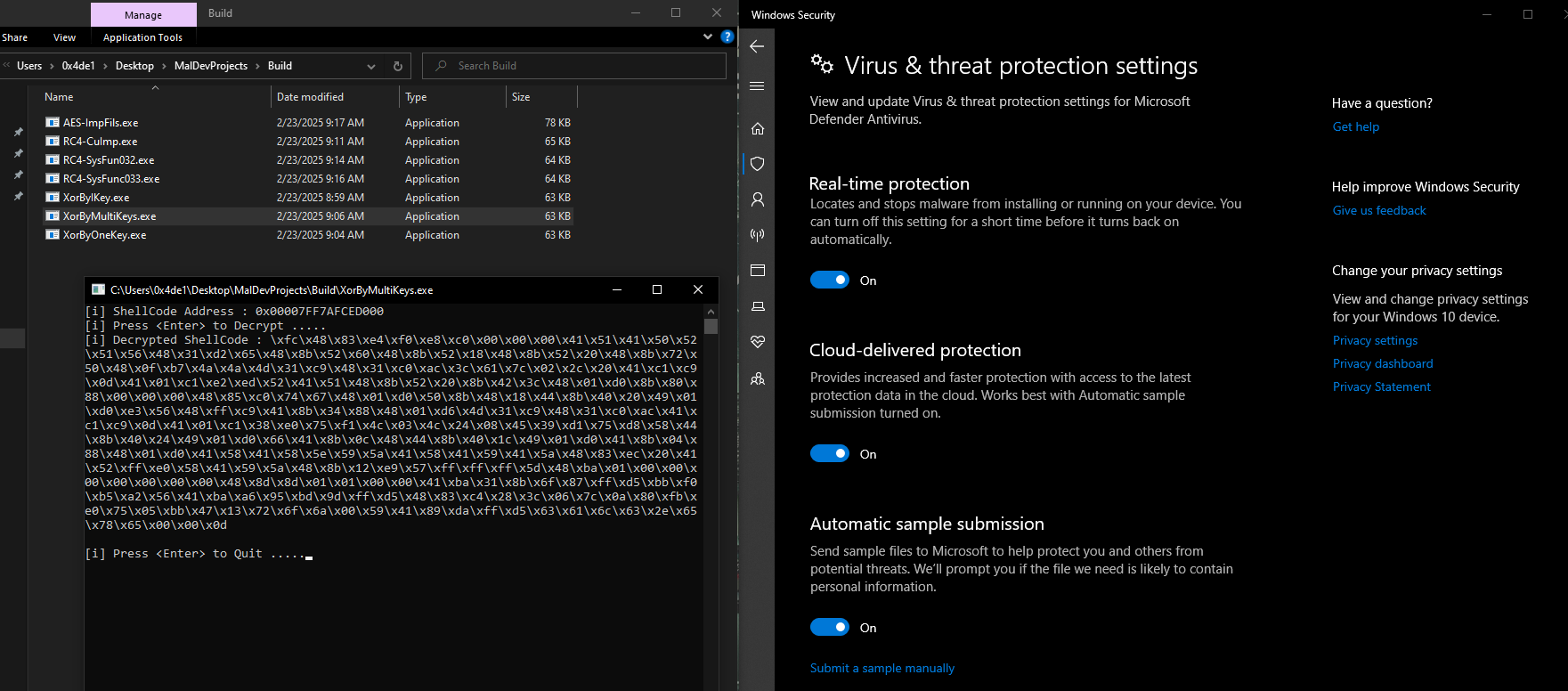
Task: Open the Privacy dashboard link
Action: tap(1383, 364)
